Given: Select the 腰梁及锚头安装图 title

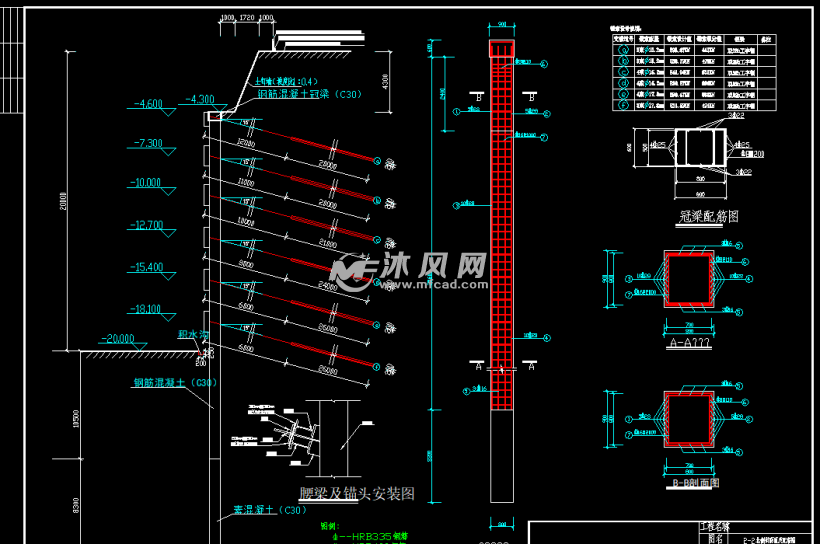Looking at the screenshot, I should click(357, 493).
